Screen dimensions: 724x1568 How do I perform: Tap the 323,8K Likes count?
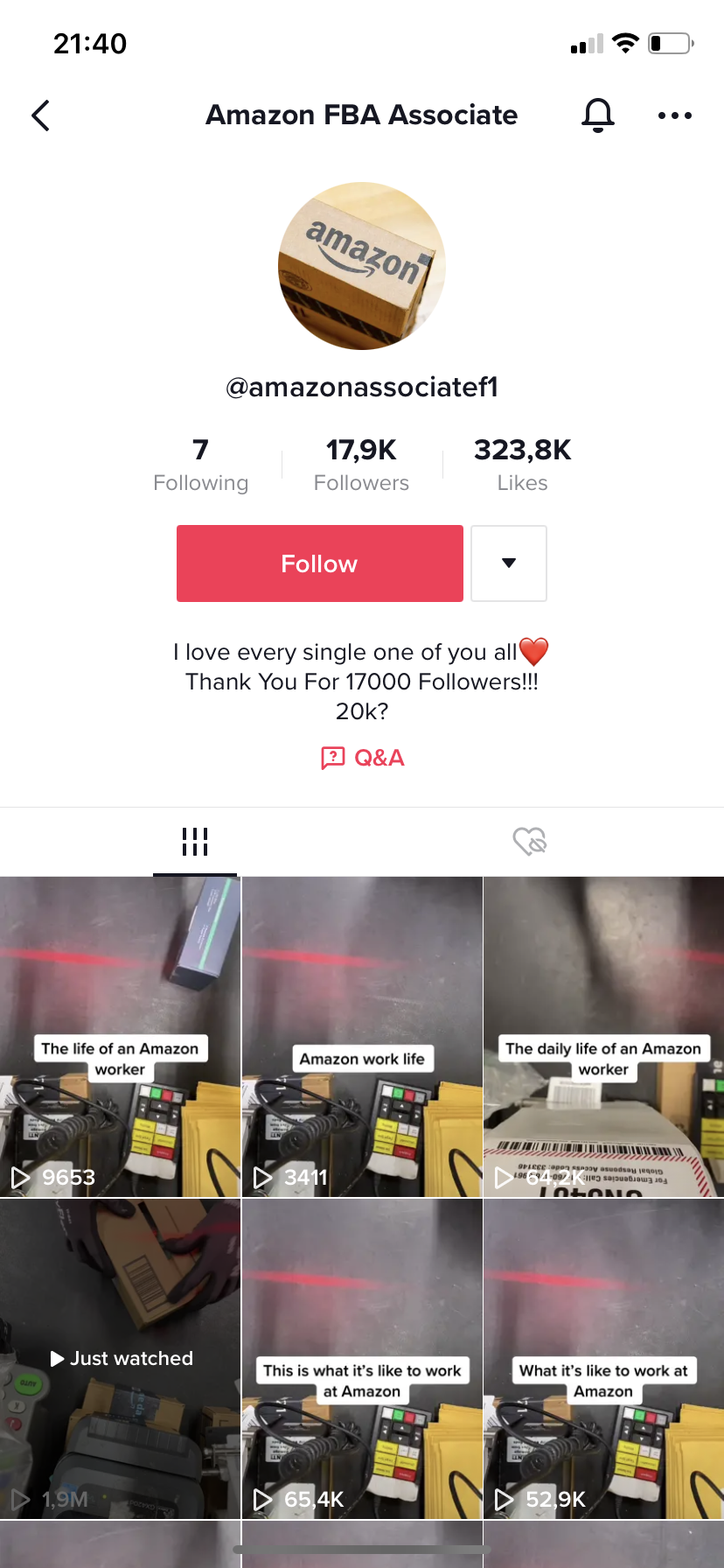pos(522,465)
